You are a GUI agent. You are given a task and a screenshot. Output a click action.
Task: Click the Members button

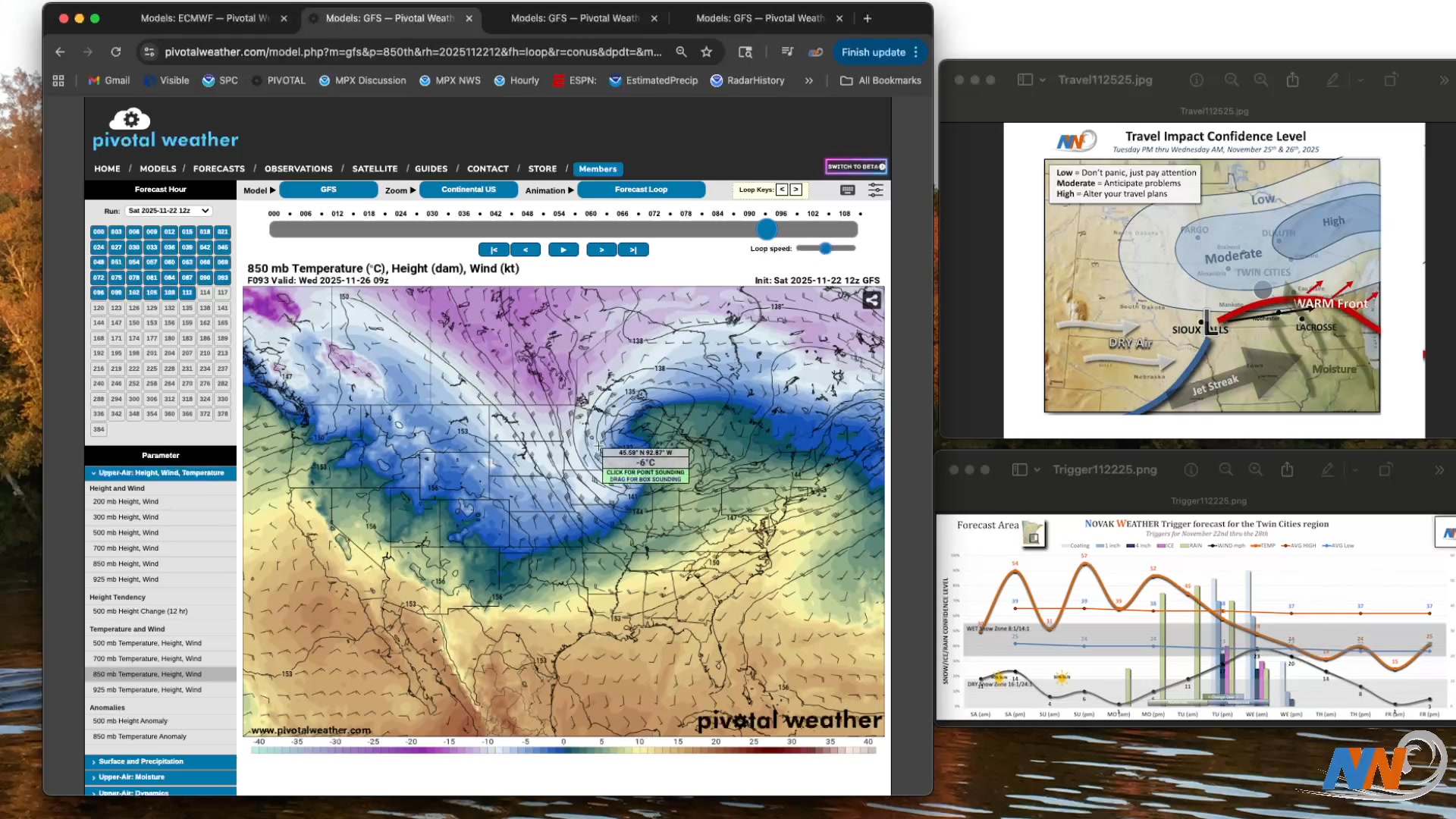pos(598,168)
